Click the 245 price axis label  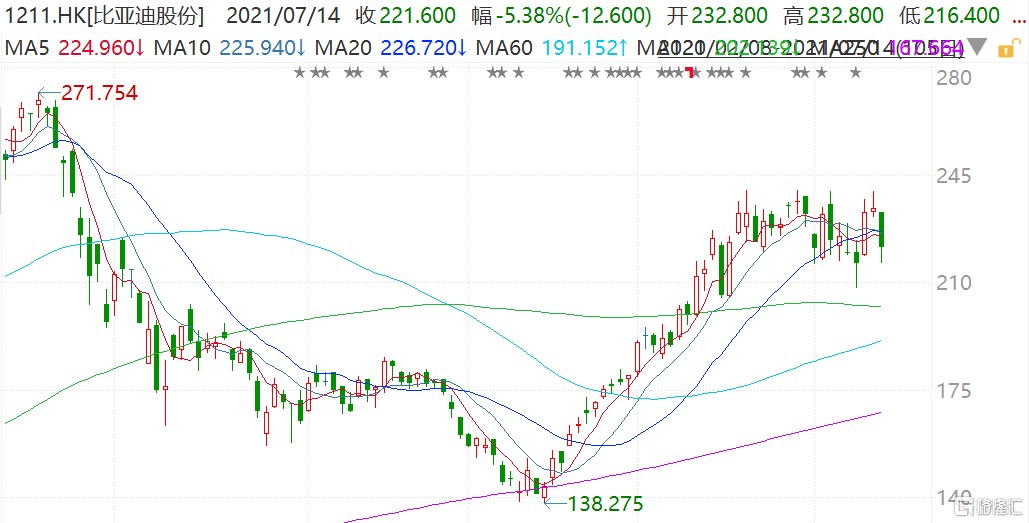coord(955,177)
